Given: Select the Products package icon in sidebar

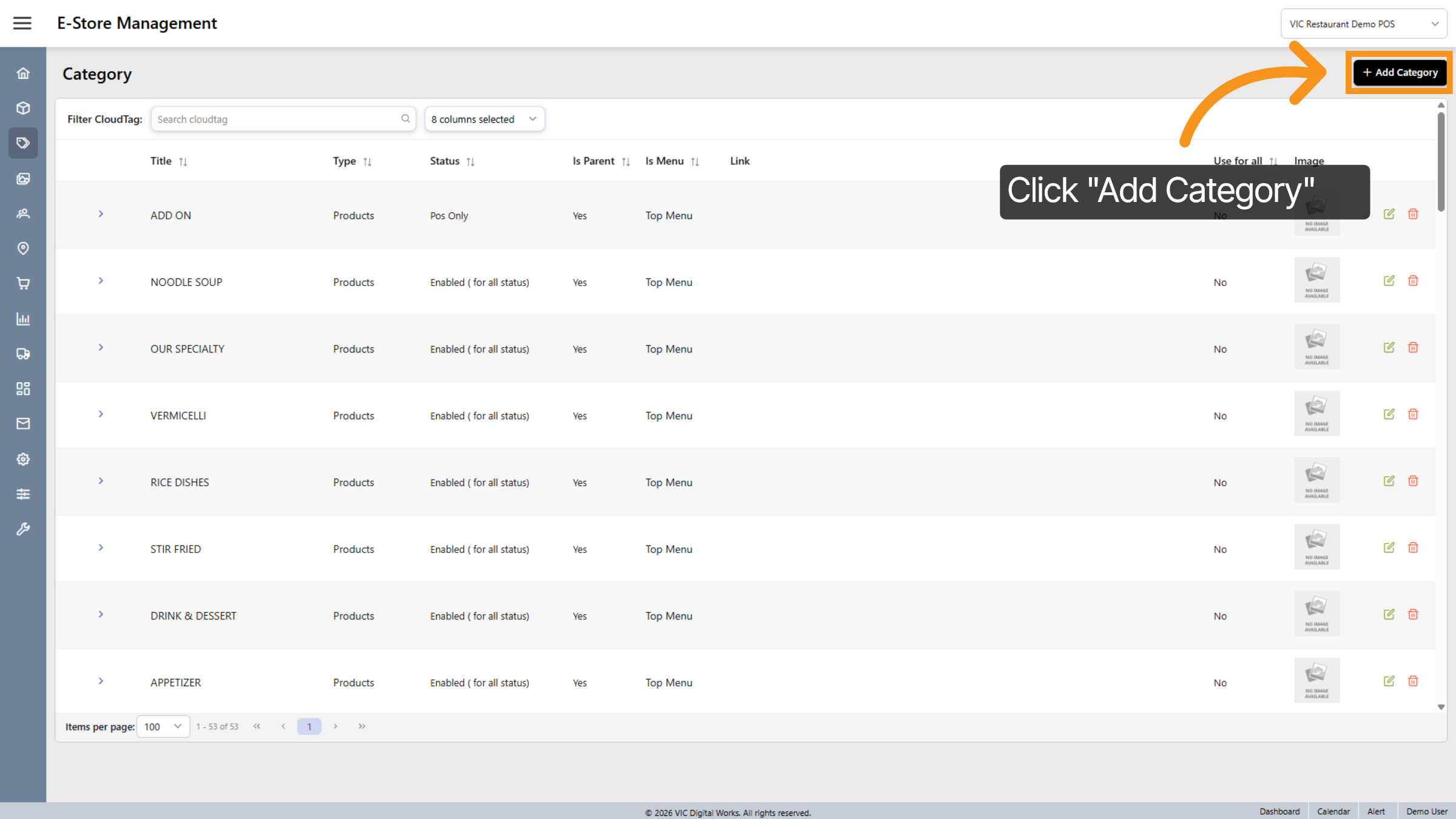Looking at the screenshot, I should tap(23, 107).
